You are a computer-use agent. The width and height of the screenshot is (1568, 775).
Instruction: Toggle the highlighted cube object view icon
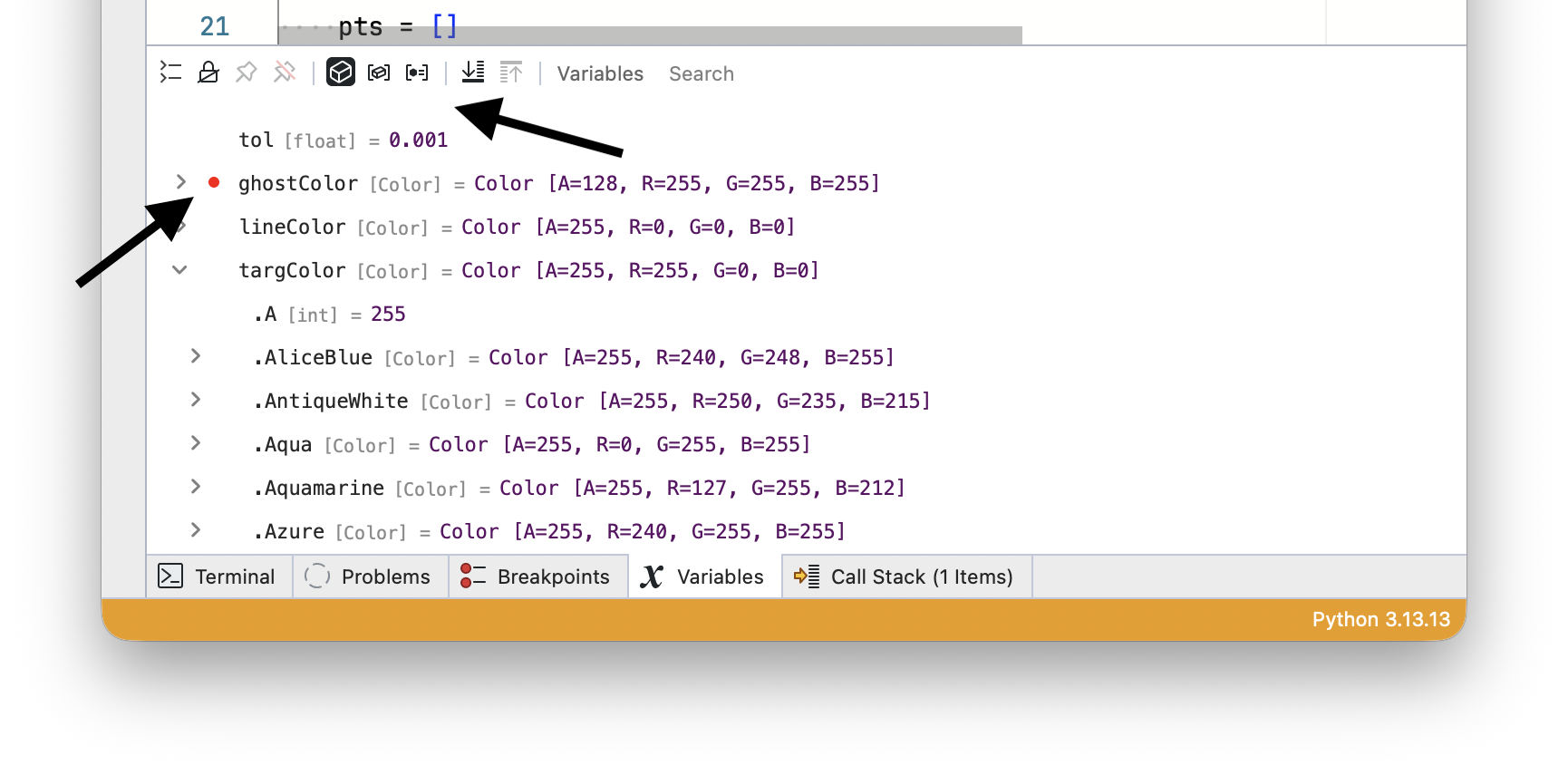pos(341,73)
